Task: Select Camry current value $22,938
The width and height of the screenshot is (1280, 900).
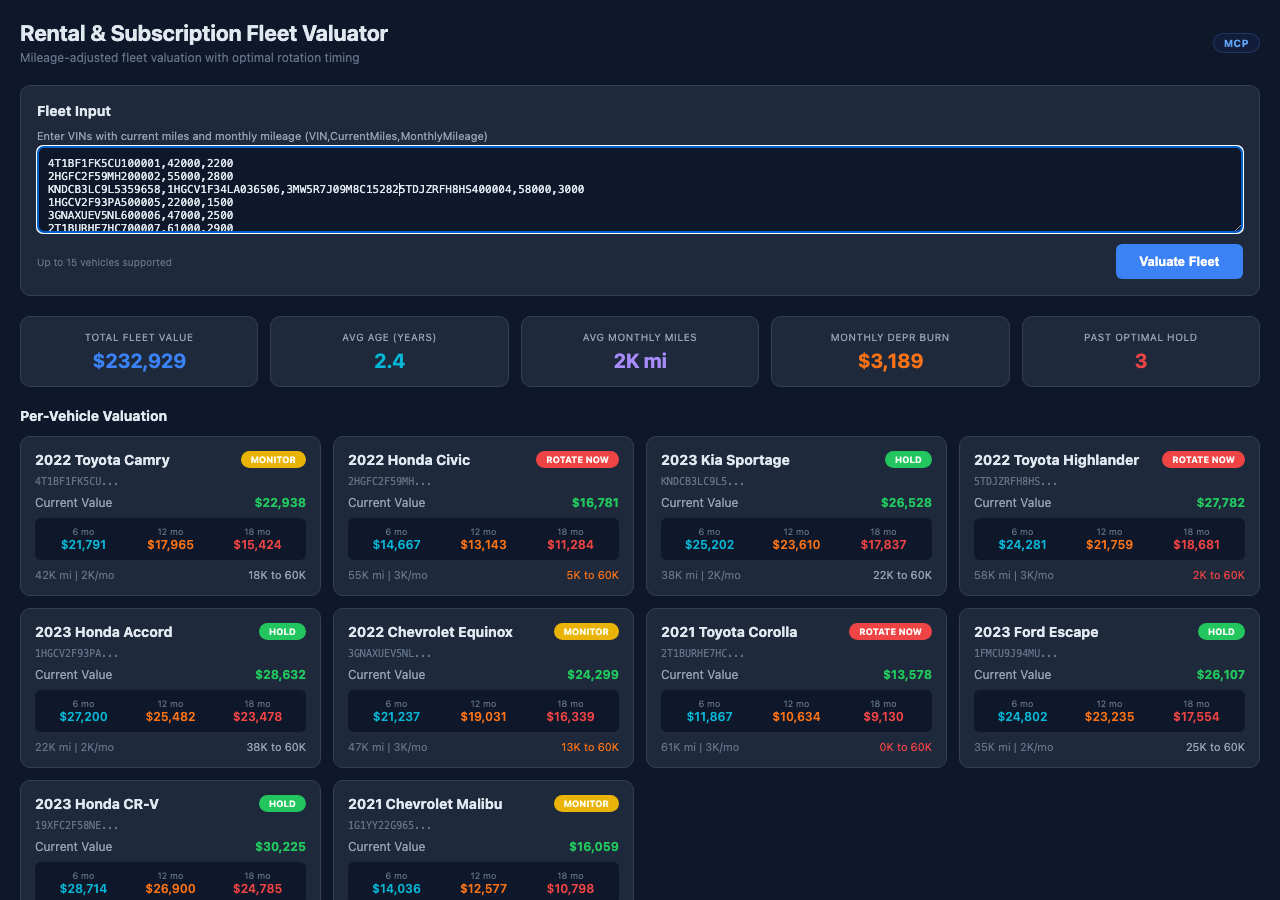Action: (x=280, y=503)
